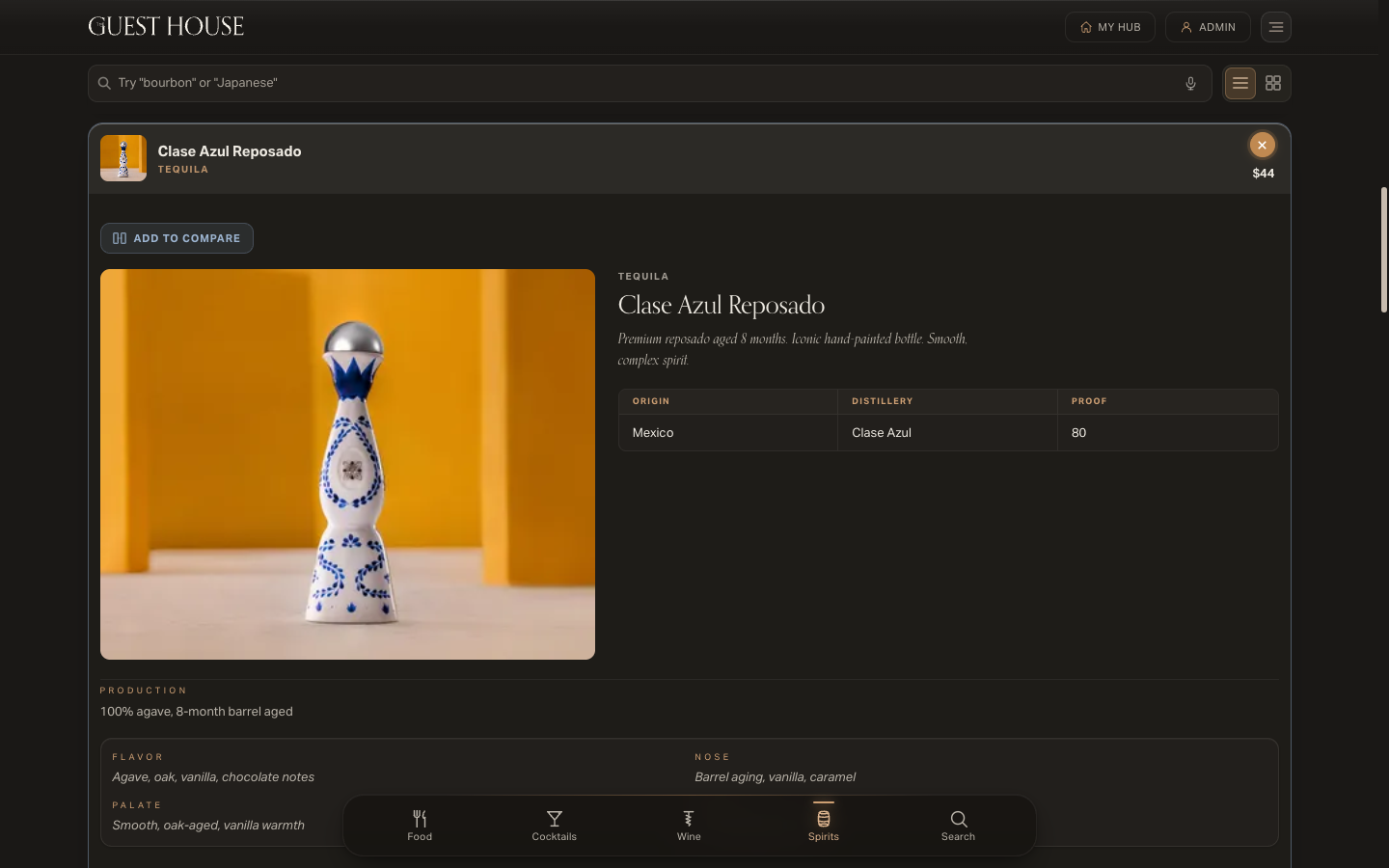Screen dimensions: 1389x868
Task: Click "100% agave, 8-month barrel aged" text
Action: pos(197,712)
